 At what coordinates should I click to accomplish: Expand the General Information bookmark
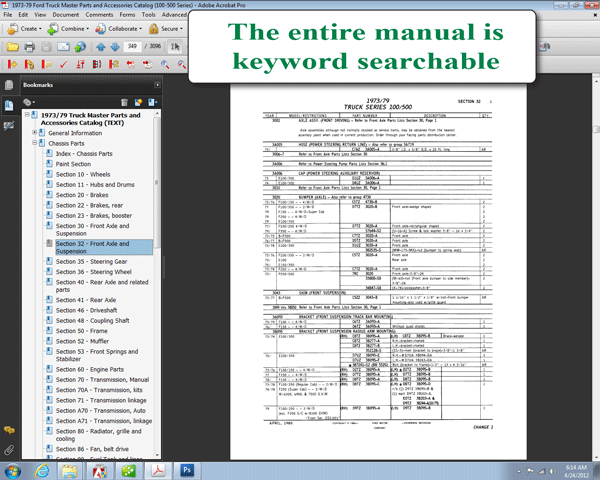(34, 132)
